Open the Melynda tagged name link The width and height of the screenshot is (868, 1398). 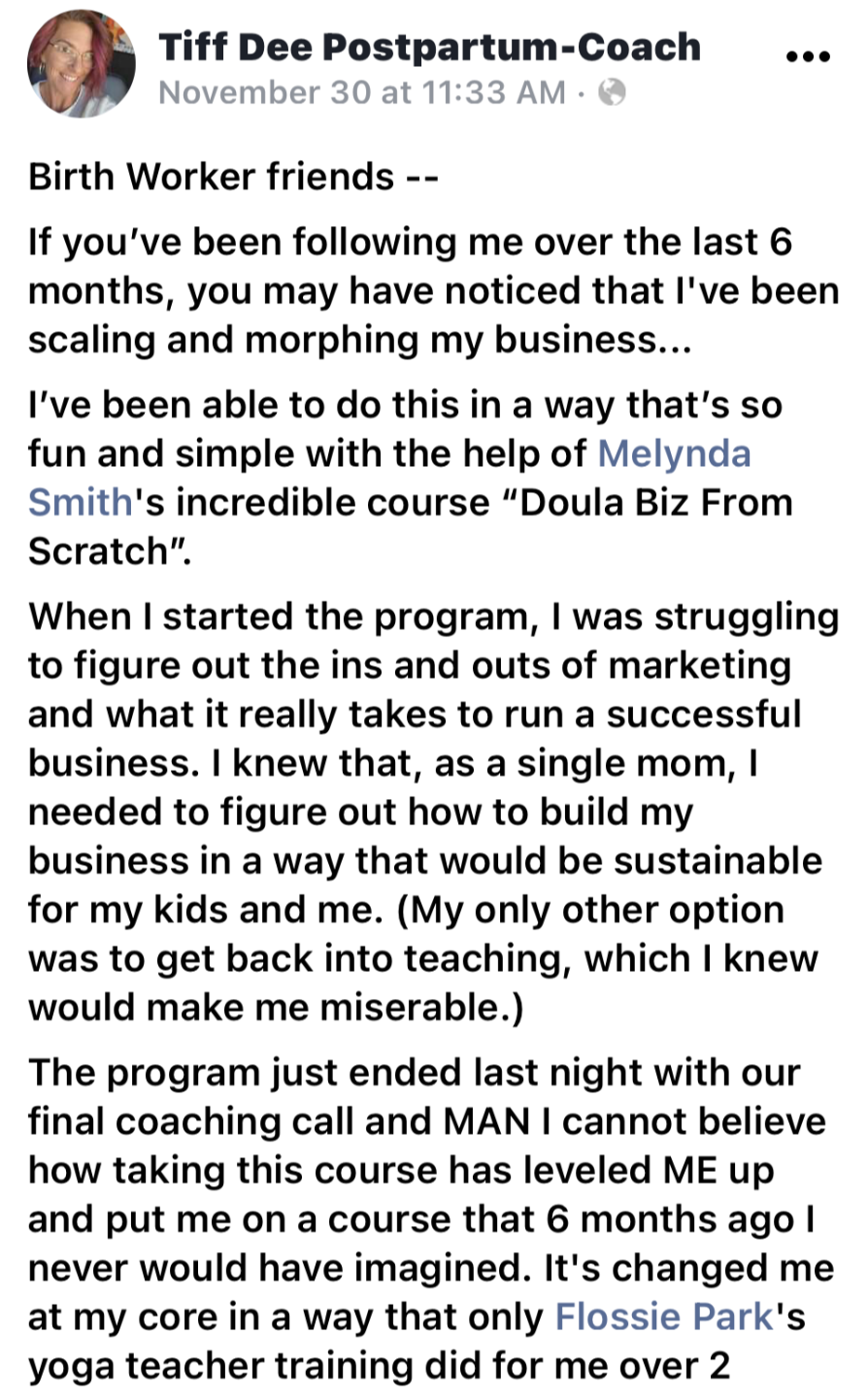point(674,452)
